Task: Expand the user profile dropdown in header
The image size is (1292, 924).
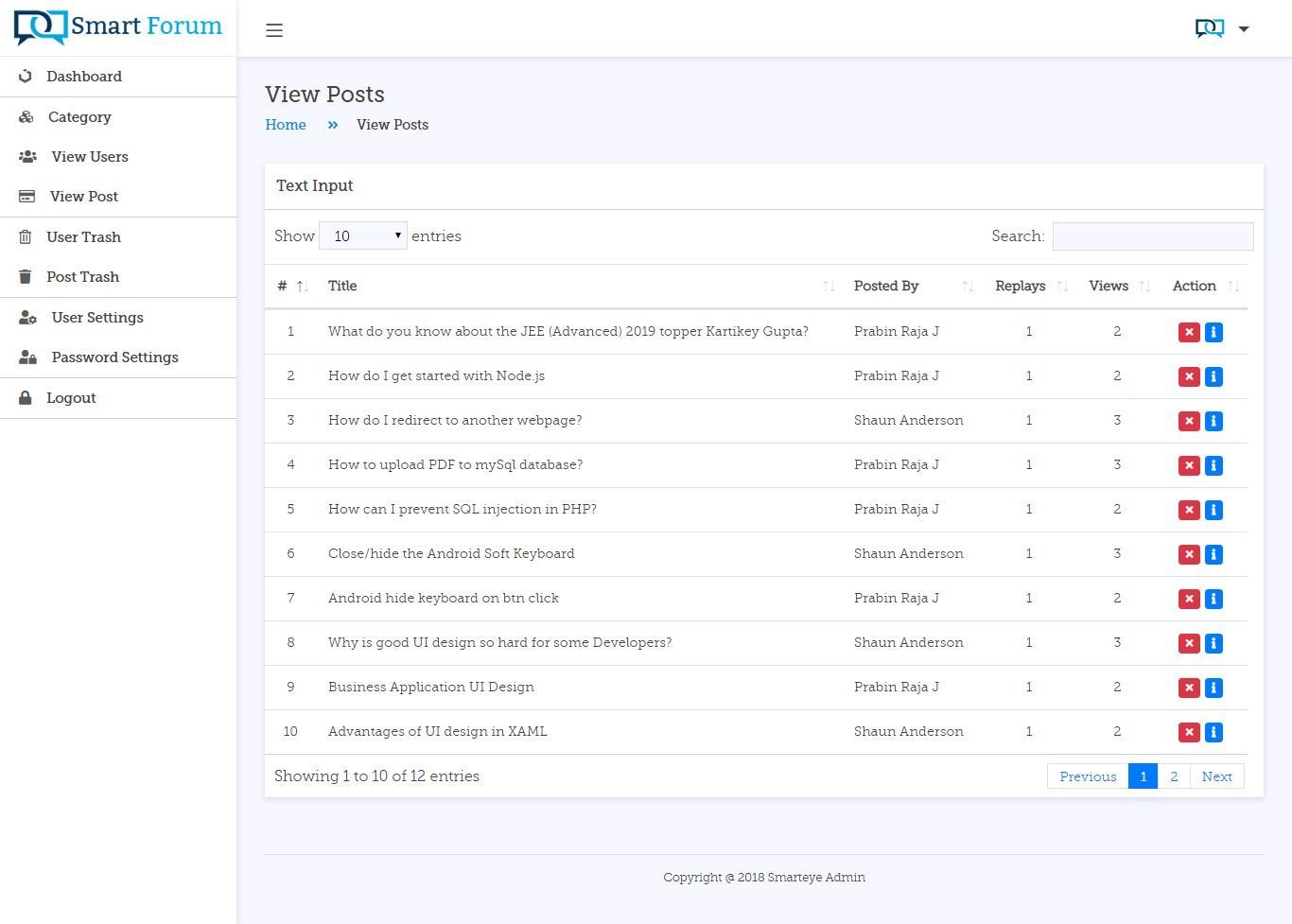Action: pos(1223,29)
